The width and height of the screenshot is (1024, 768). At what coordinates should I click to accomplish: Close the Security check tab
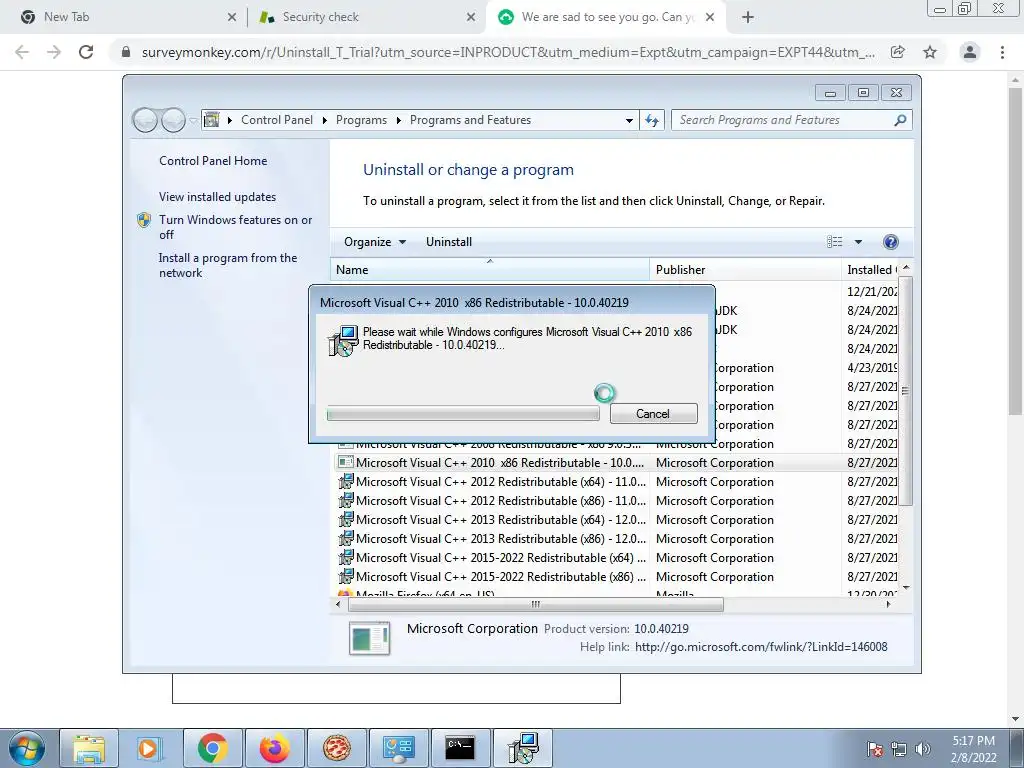coord(471,17)
